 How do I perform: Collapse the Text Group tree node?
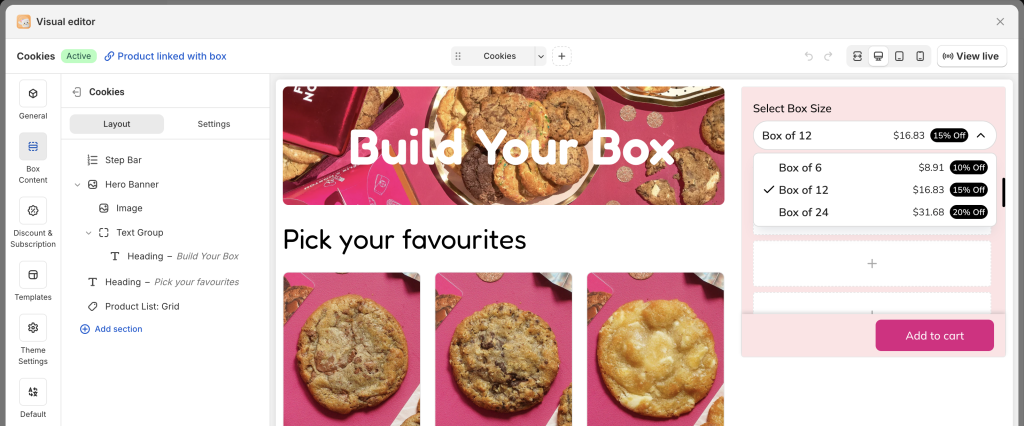(88, 233)
